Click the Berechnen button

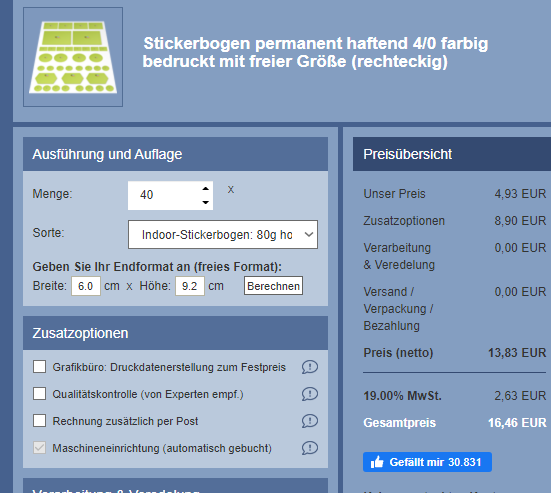(x=273, y=286)
